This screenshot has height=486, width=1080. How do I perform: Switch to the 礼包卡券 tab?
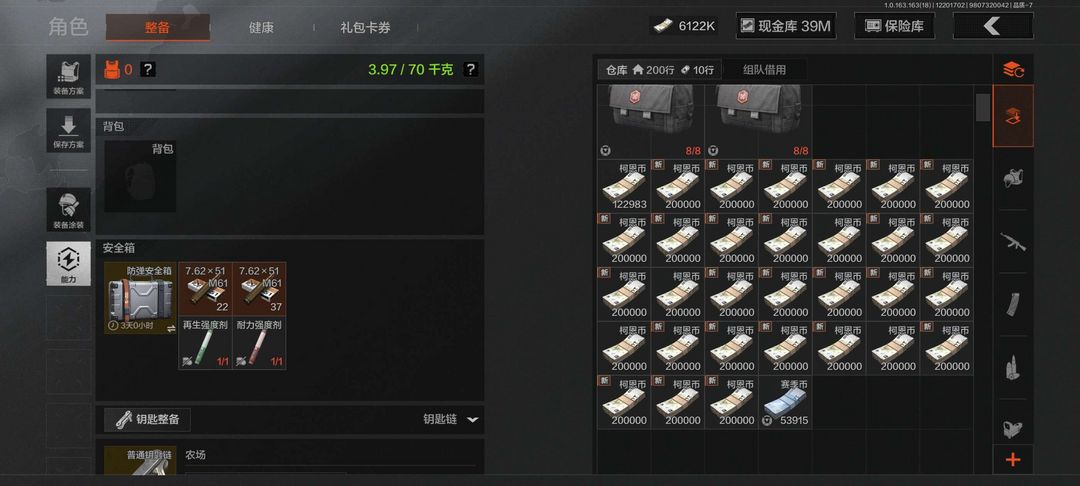(x=365, y=28)
